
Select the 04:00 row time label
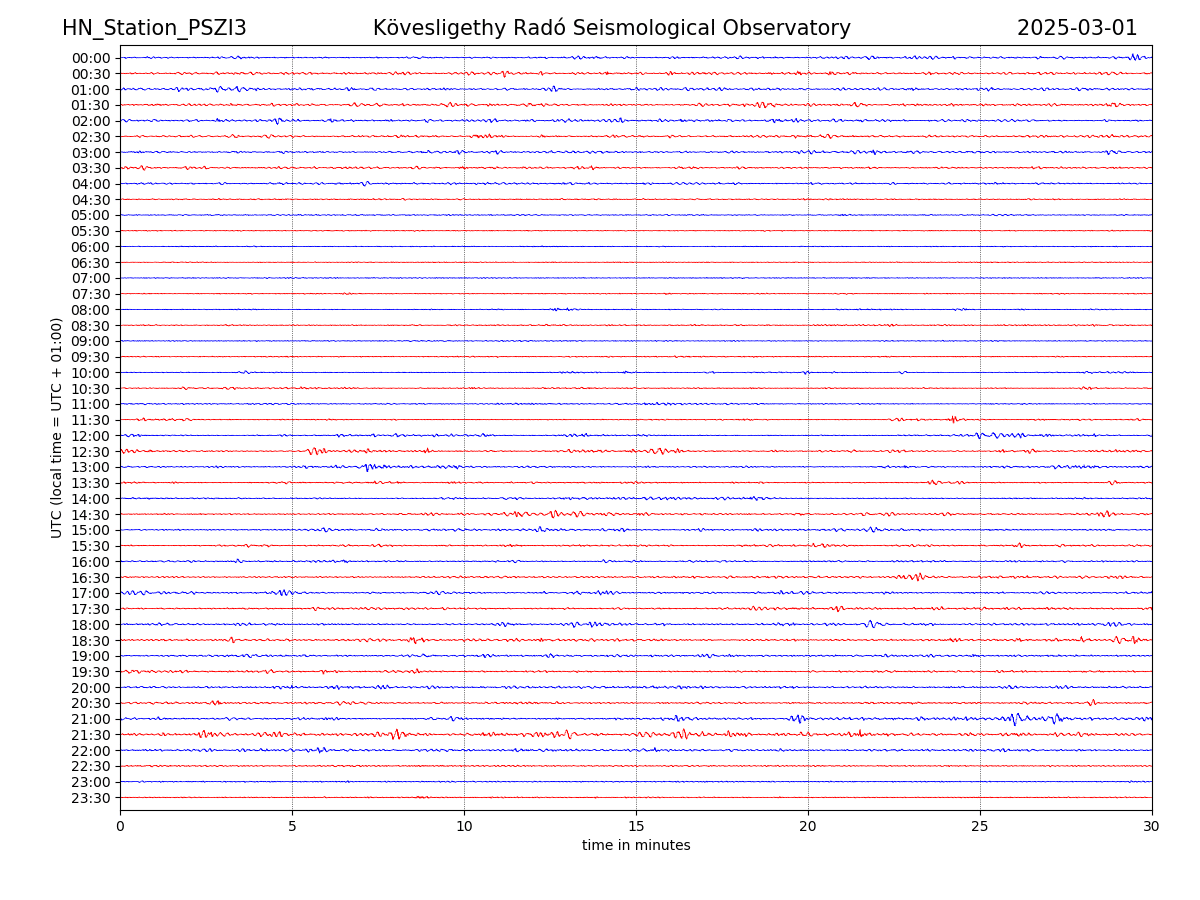(x=91, y=184)
